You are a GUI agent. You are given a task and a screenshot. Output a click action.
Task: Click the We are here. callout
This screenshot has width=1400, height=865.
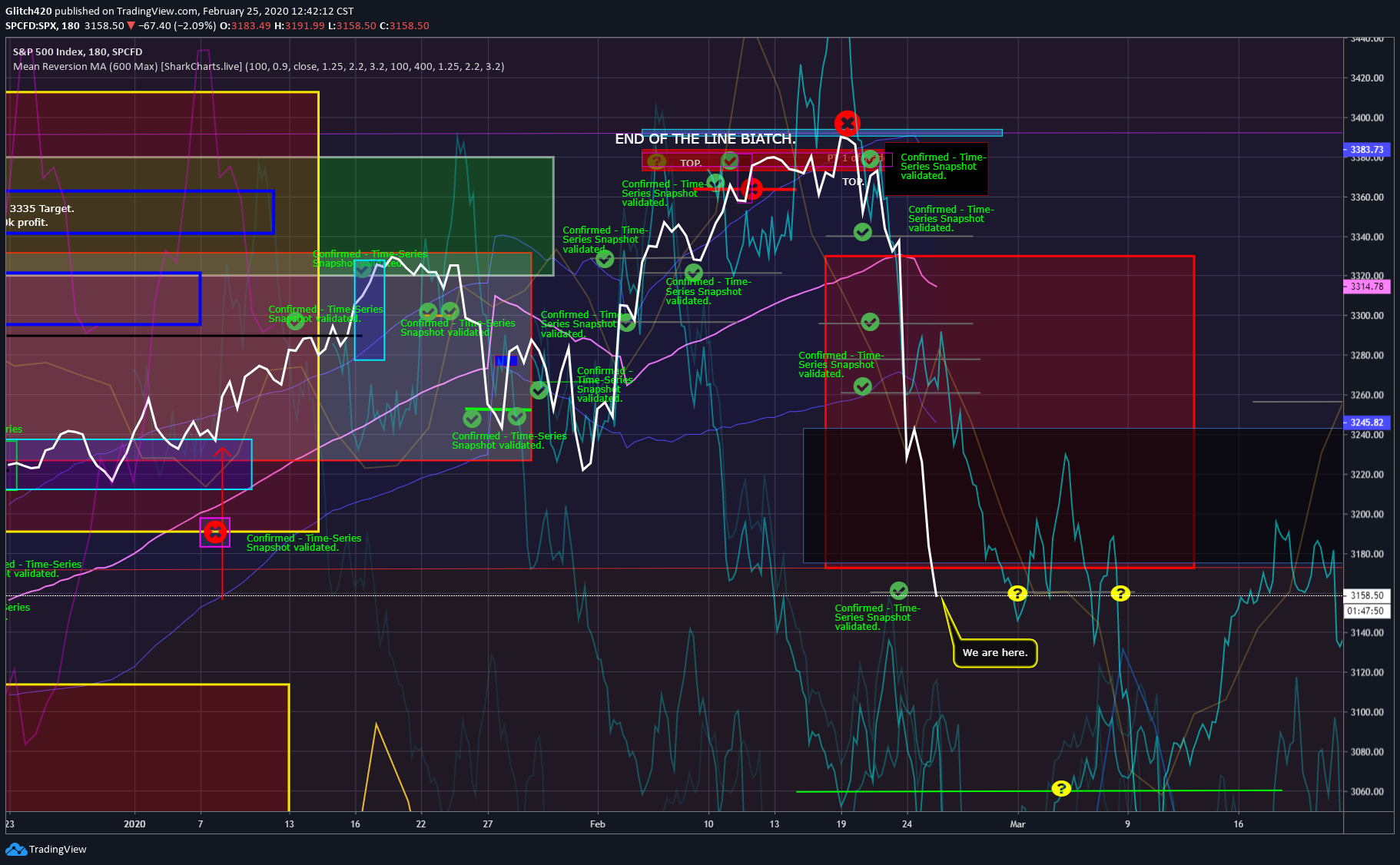[x=995, y=653]
